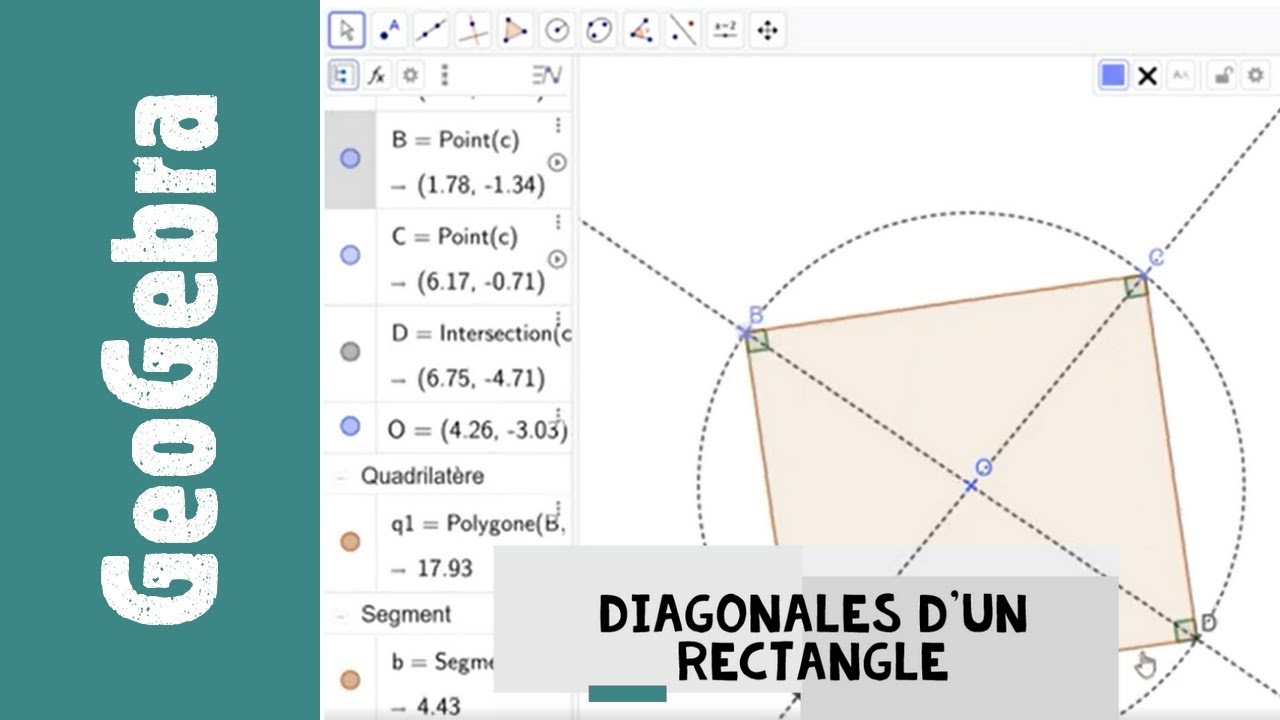1280x720 pixels.
Task: Open algebra panel three-dot menu
Action: tap(445, 75)
